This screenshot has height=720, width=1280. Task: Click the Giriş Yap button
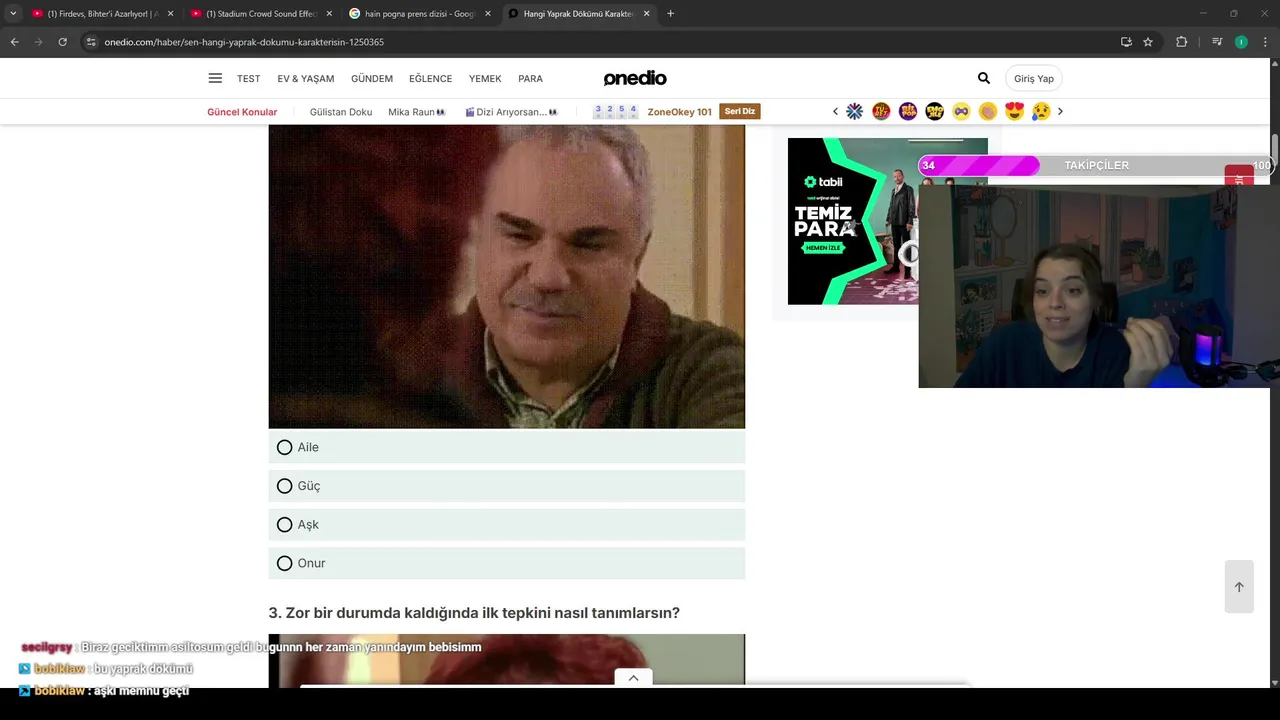click(x=1034, y=78)
